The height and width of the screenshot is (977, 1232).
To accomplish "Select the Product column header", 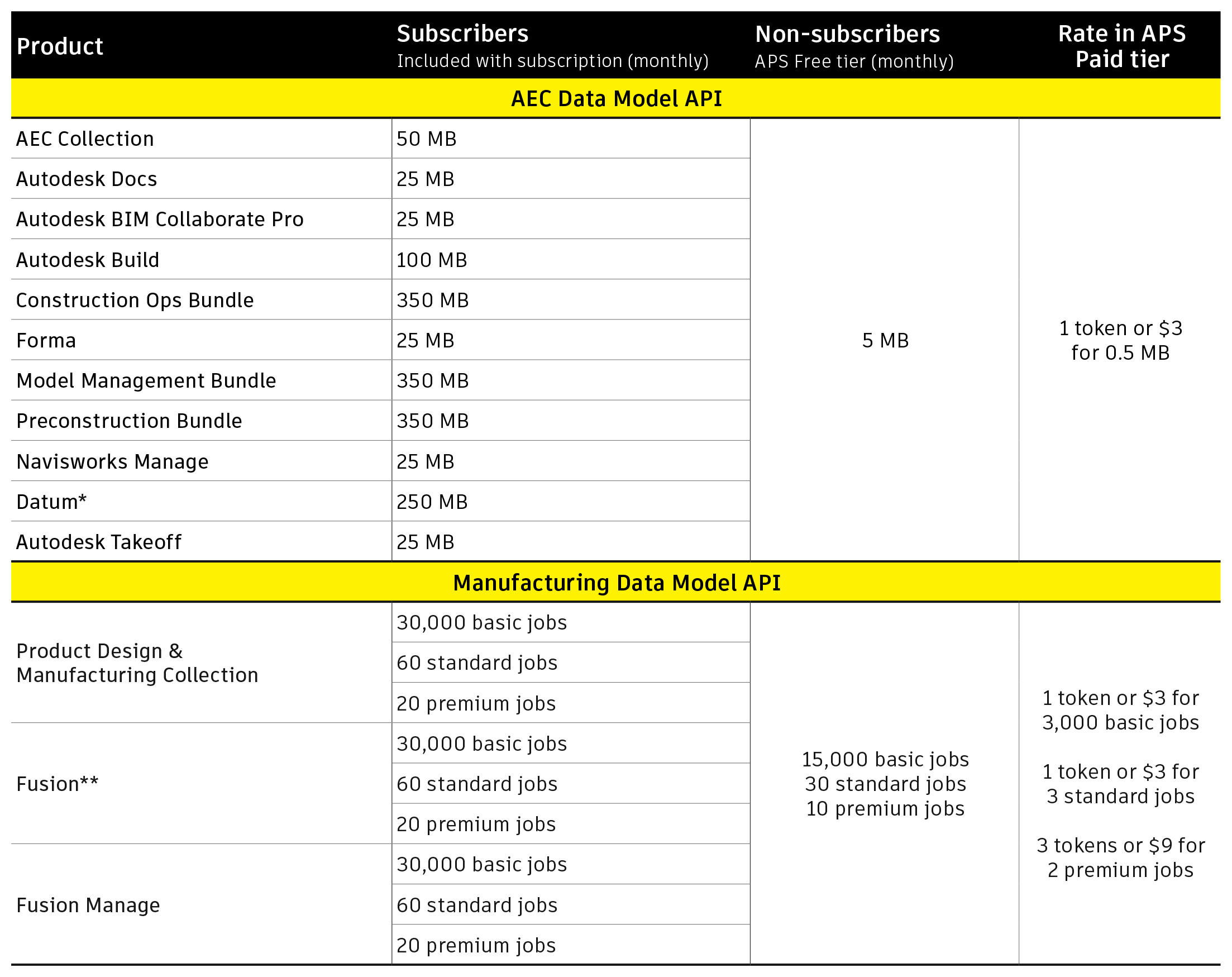I will [59, 46].
